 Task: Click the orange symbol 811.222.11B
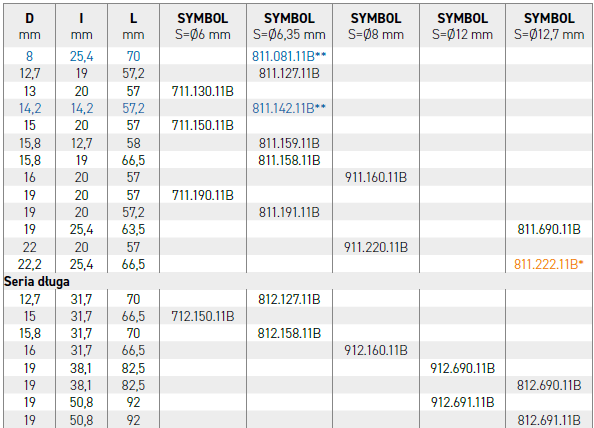(x=549, y=264)
